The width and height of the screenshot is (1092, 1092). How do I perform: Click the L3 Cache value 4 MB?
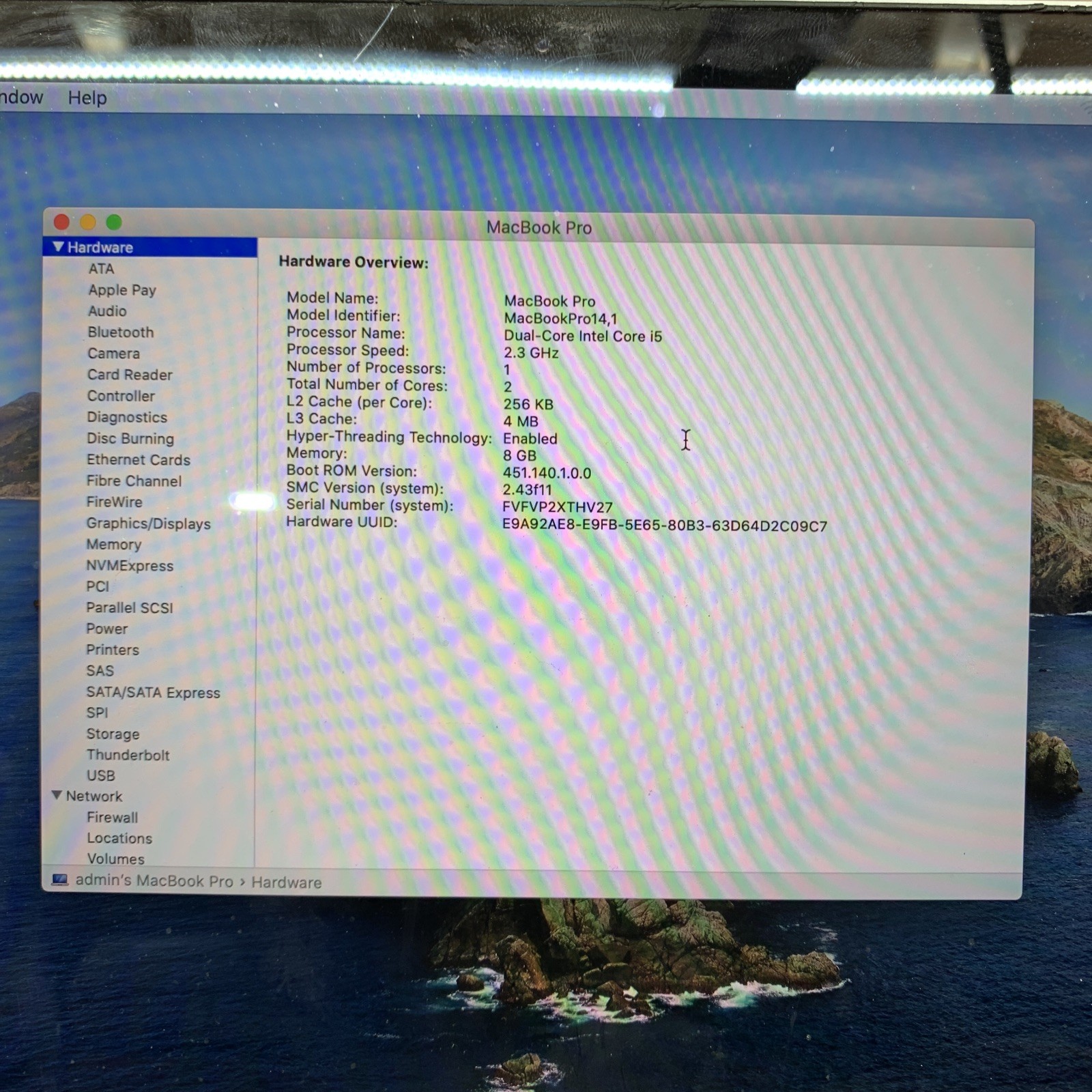tap(521, 421)
